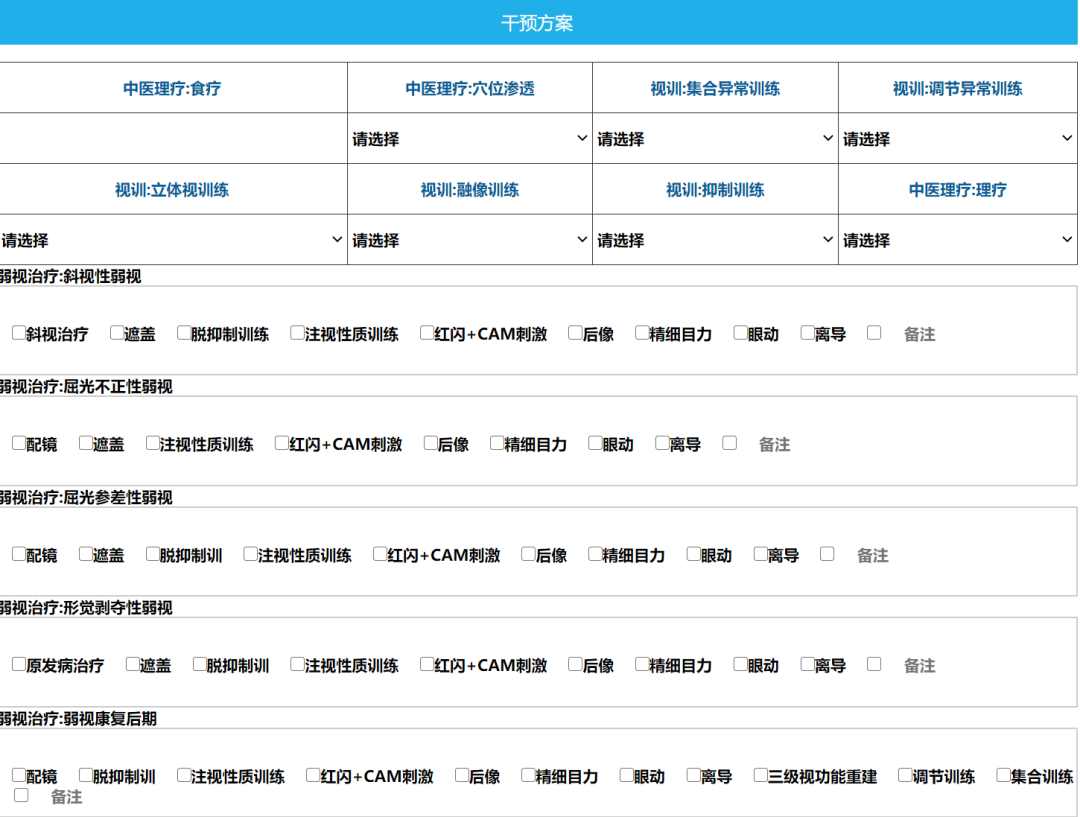Check 离导 in 斜视性弱视 row
Screen dimensions: 1080x817
pyautogui.click(x=807, y=333)
